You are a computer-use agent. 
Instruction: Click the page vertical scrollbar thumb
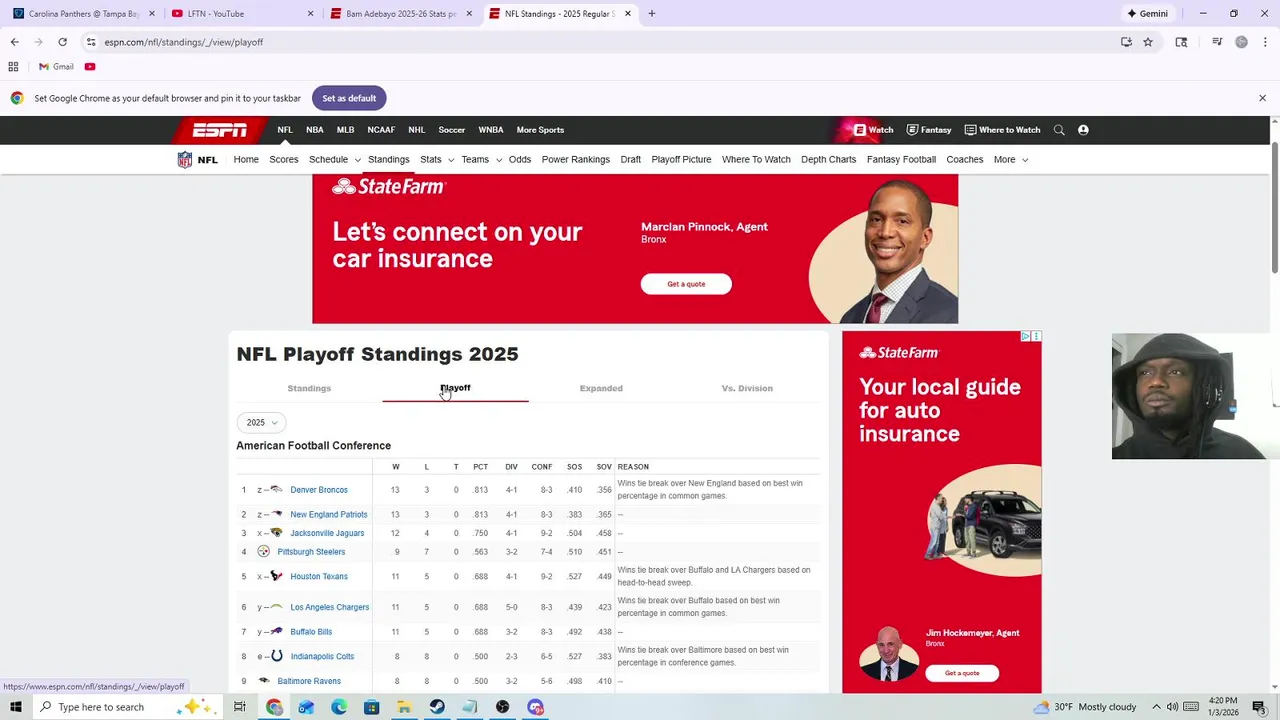click(x=1275, y=207)
